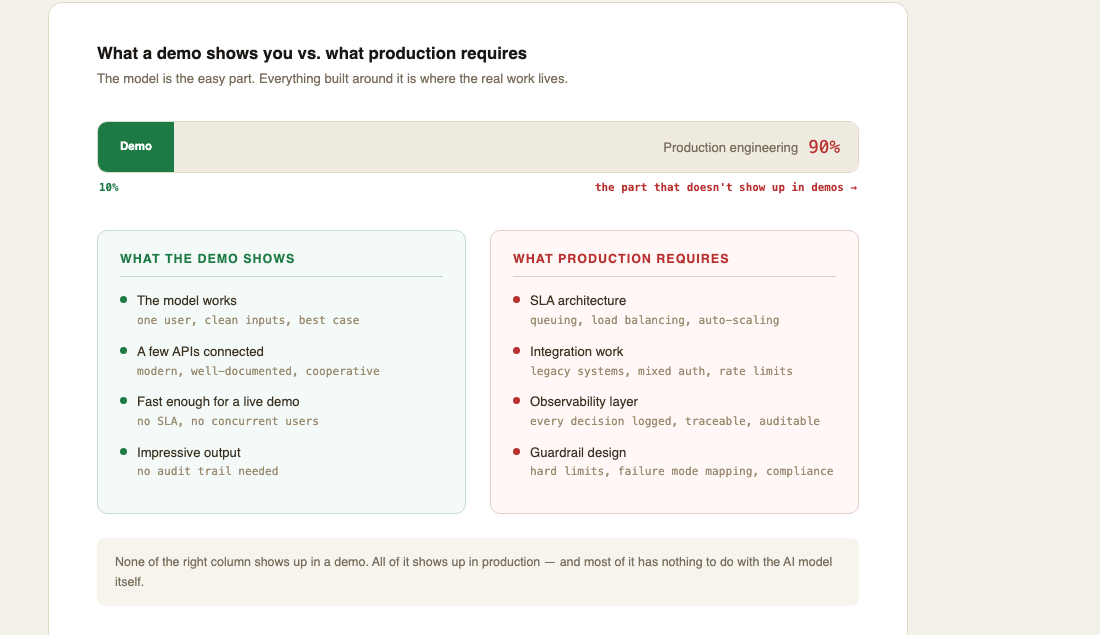The width and height of the screenshot is (1100, 635).
Task: Click the green bullet beside 'A few APIs connected'
Action: pyautogui.click(x=123, y=351)
